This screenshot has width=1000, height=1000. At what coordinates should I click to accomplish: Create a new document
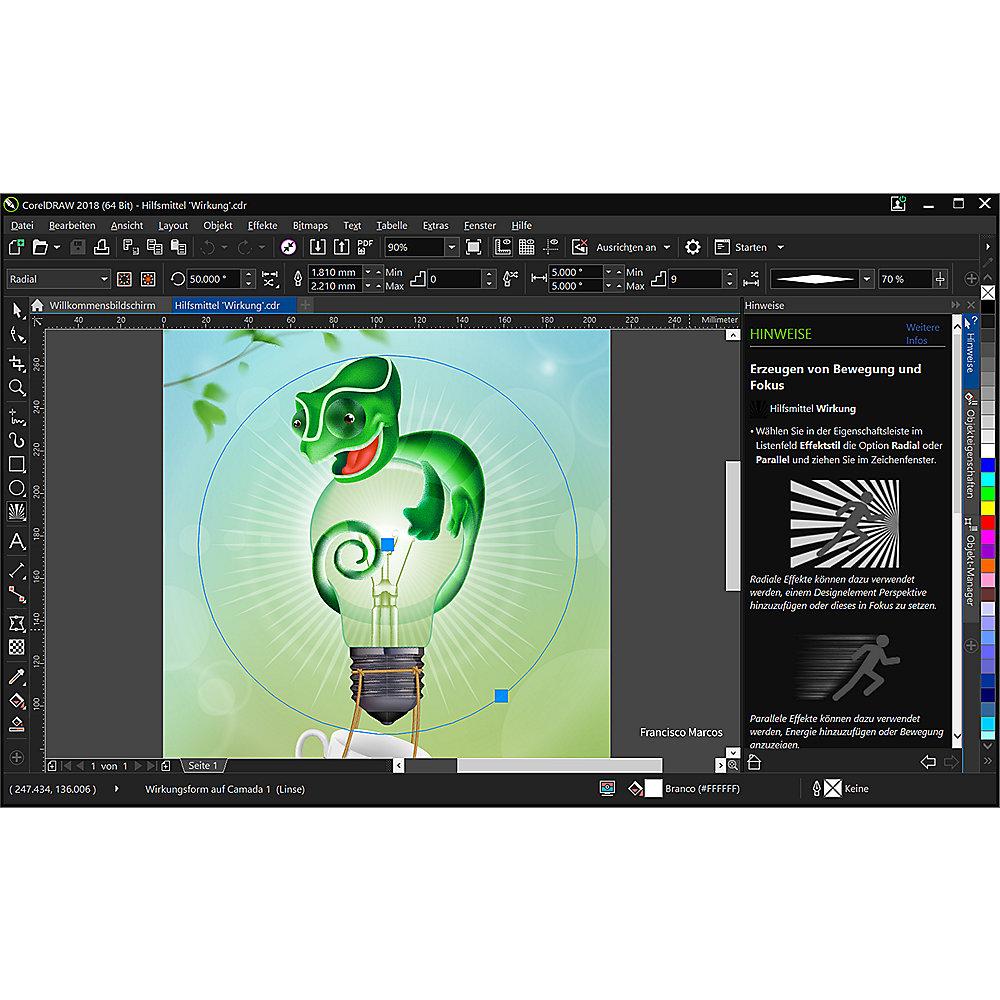coord(17,247)
